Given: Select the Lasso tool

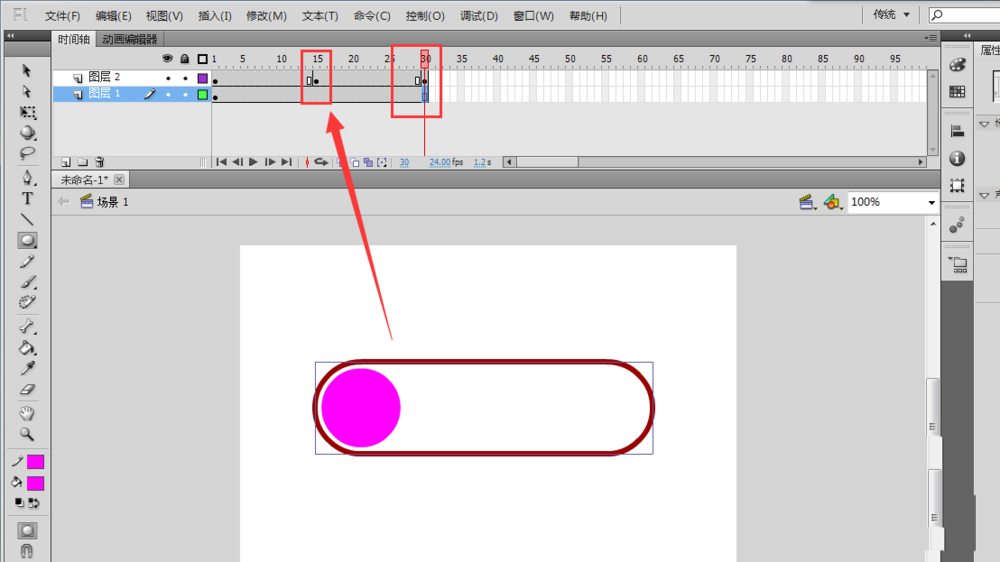Looking at the screenshot, I should [x=27, y=153].
